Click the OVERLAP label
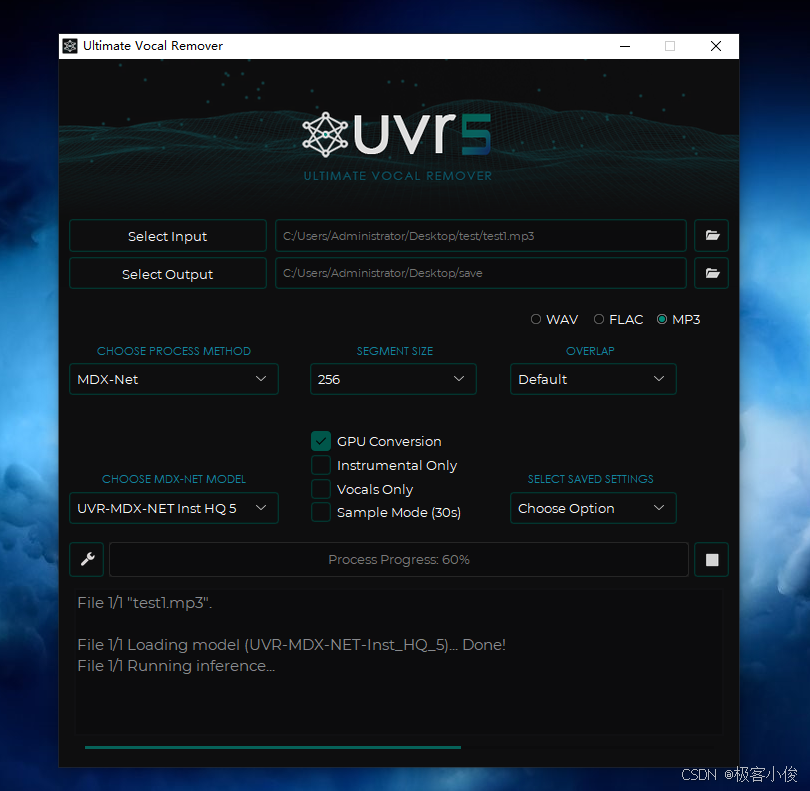 tap(590, 351)
